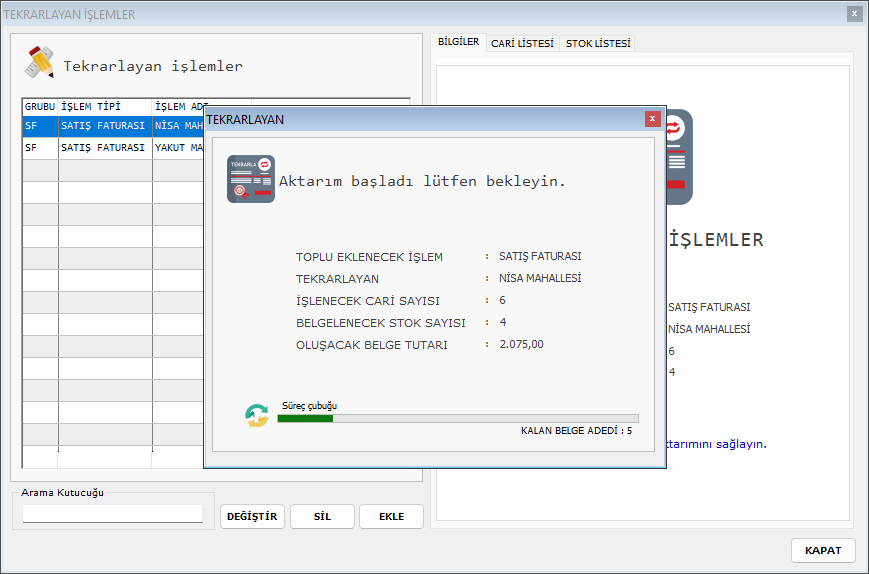Click the green sync arrows icon
The image size is (869, 574).
(257, 416)
